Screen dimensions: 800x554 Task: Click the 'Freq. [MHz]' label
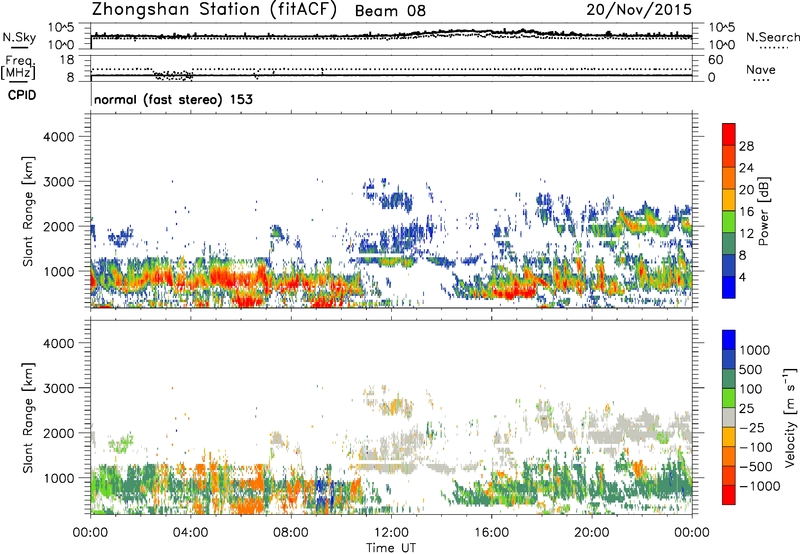(18, 67)
